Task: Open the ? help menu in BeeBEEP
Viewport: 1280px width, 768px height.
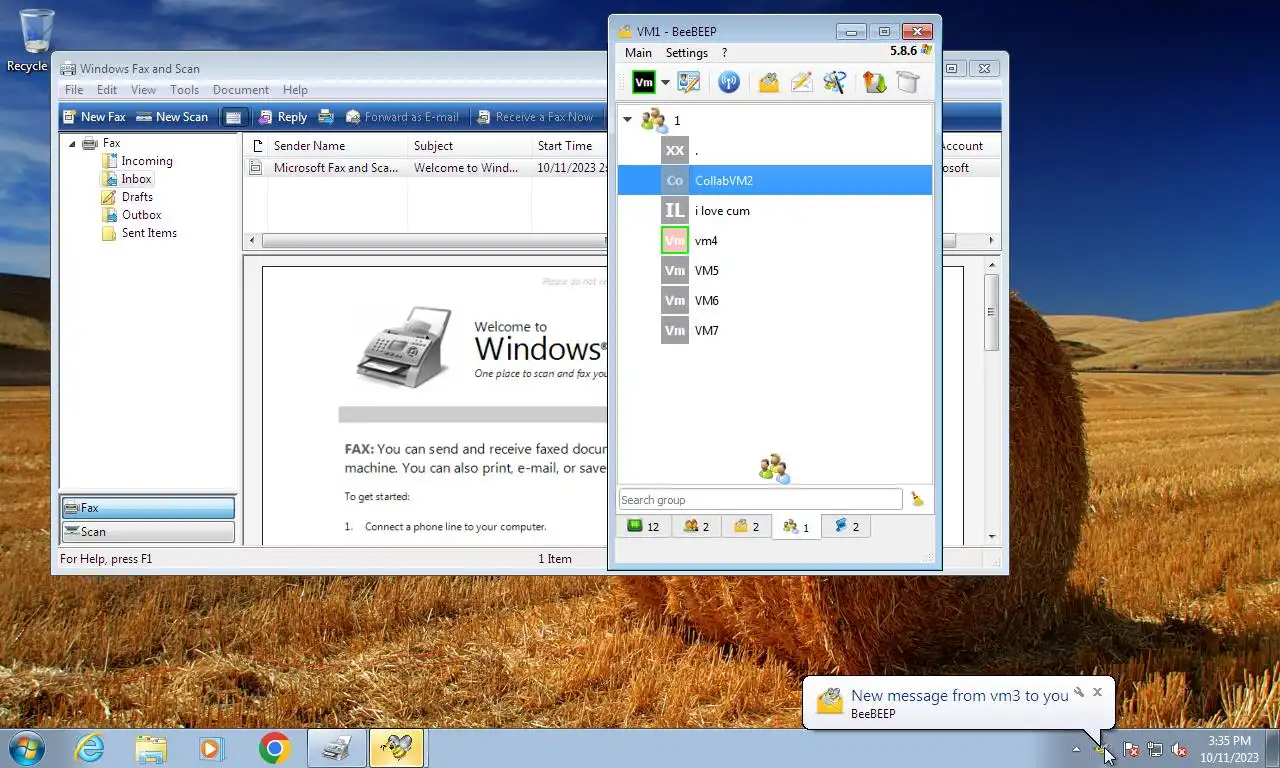Action: pos(724,52)
